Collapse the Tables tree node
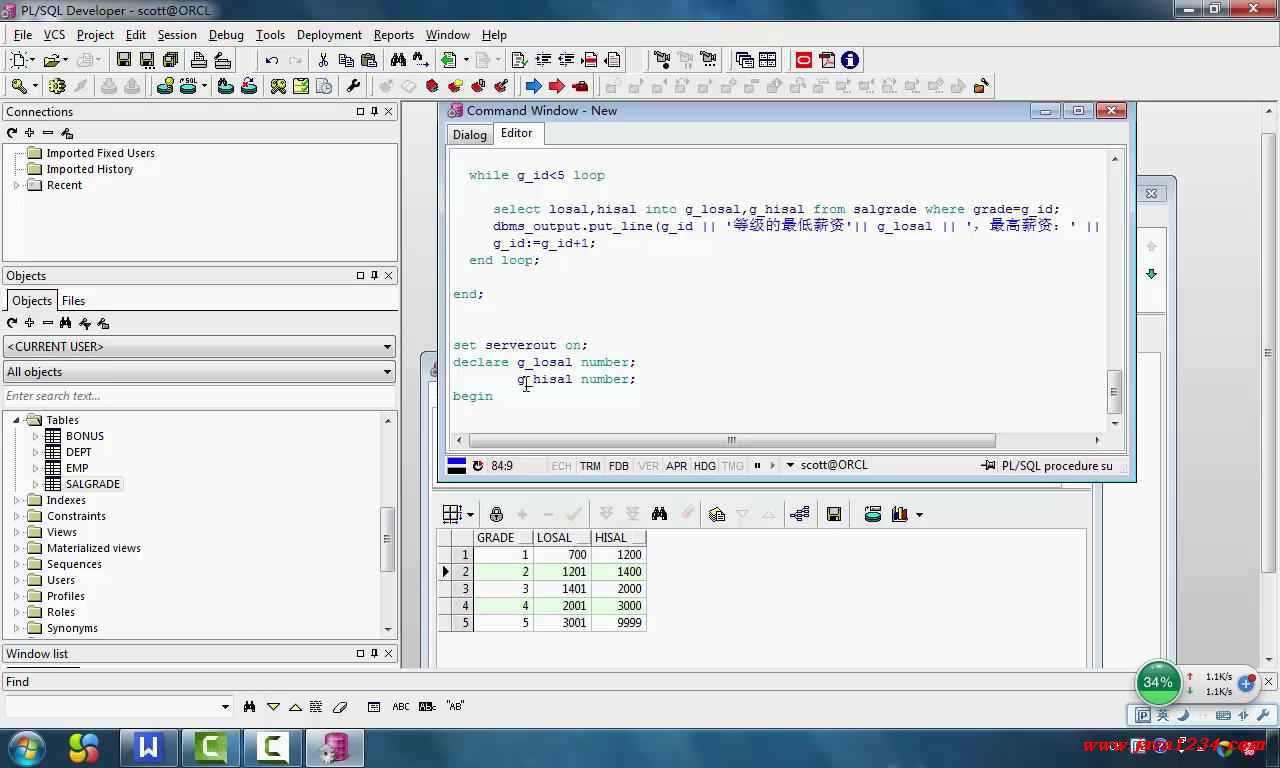Screen dimensions: 1280x768 17,420
